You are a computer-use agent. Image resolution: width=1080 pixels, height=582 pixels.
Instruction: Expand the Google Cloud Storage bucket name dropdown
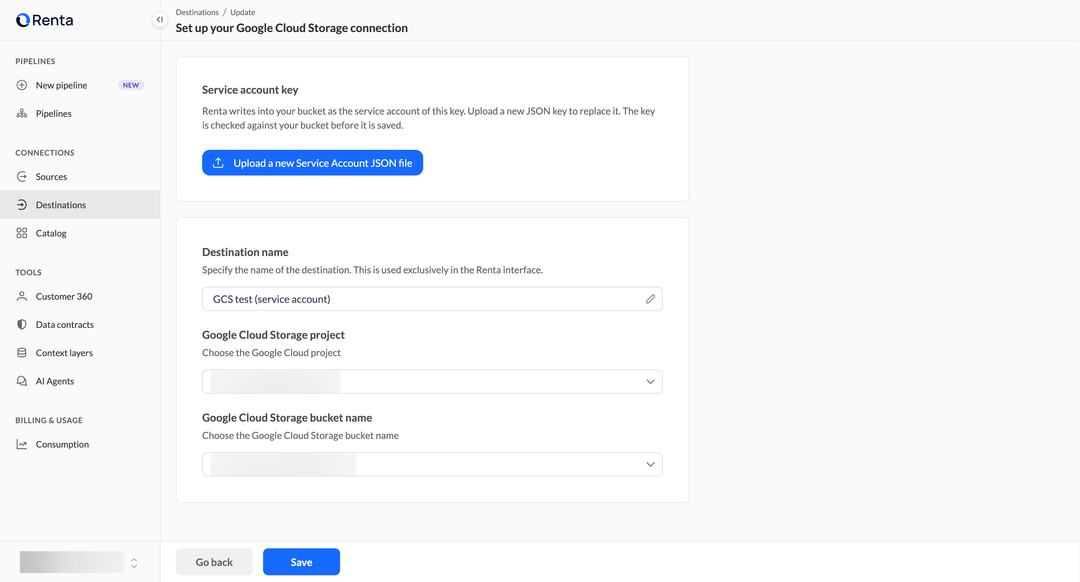tap(433, 464)
